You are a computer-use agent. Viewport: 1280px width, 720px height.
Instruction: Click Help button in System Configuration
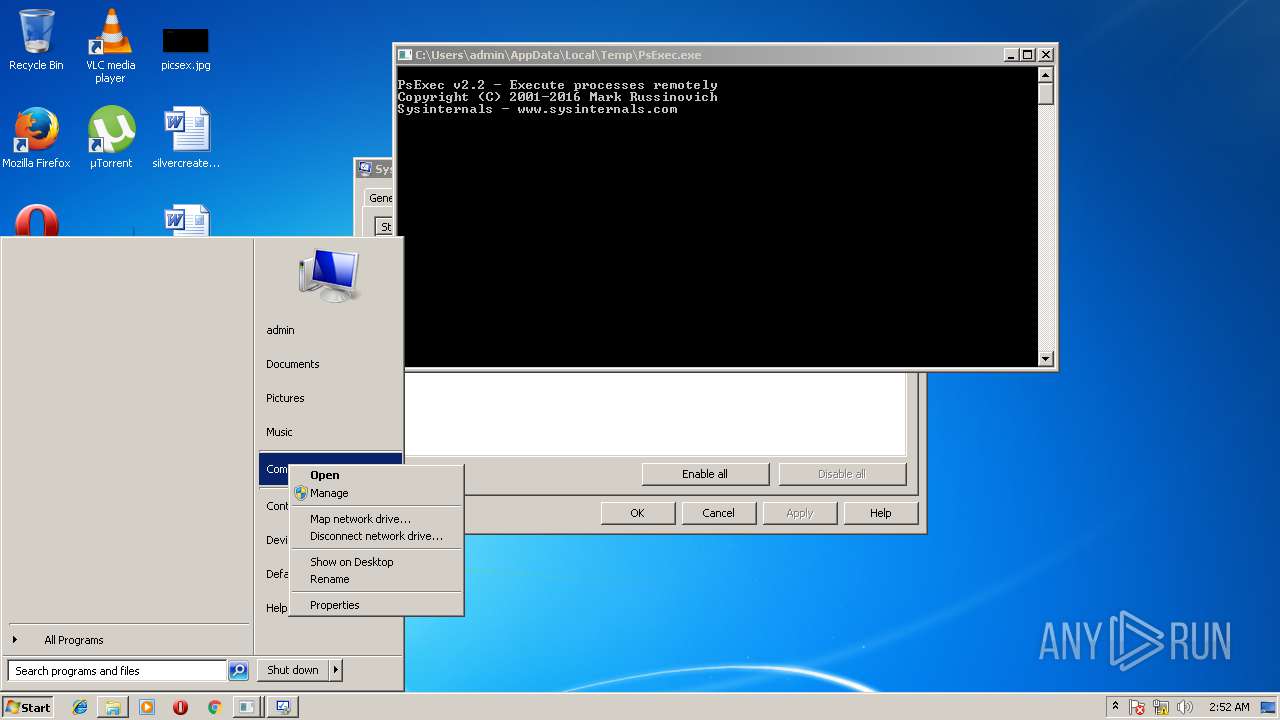[x=880, y=513]
